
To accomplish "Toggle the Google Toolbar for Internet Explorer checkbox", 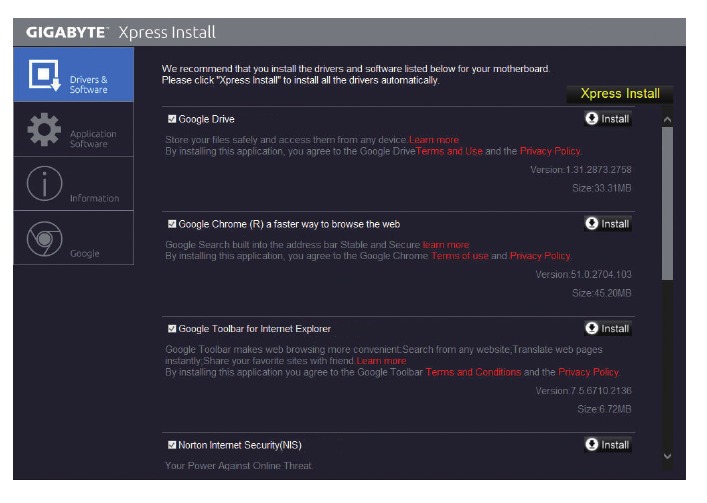I will tap(172, 328).
